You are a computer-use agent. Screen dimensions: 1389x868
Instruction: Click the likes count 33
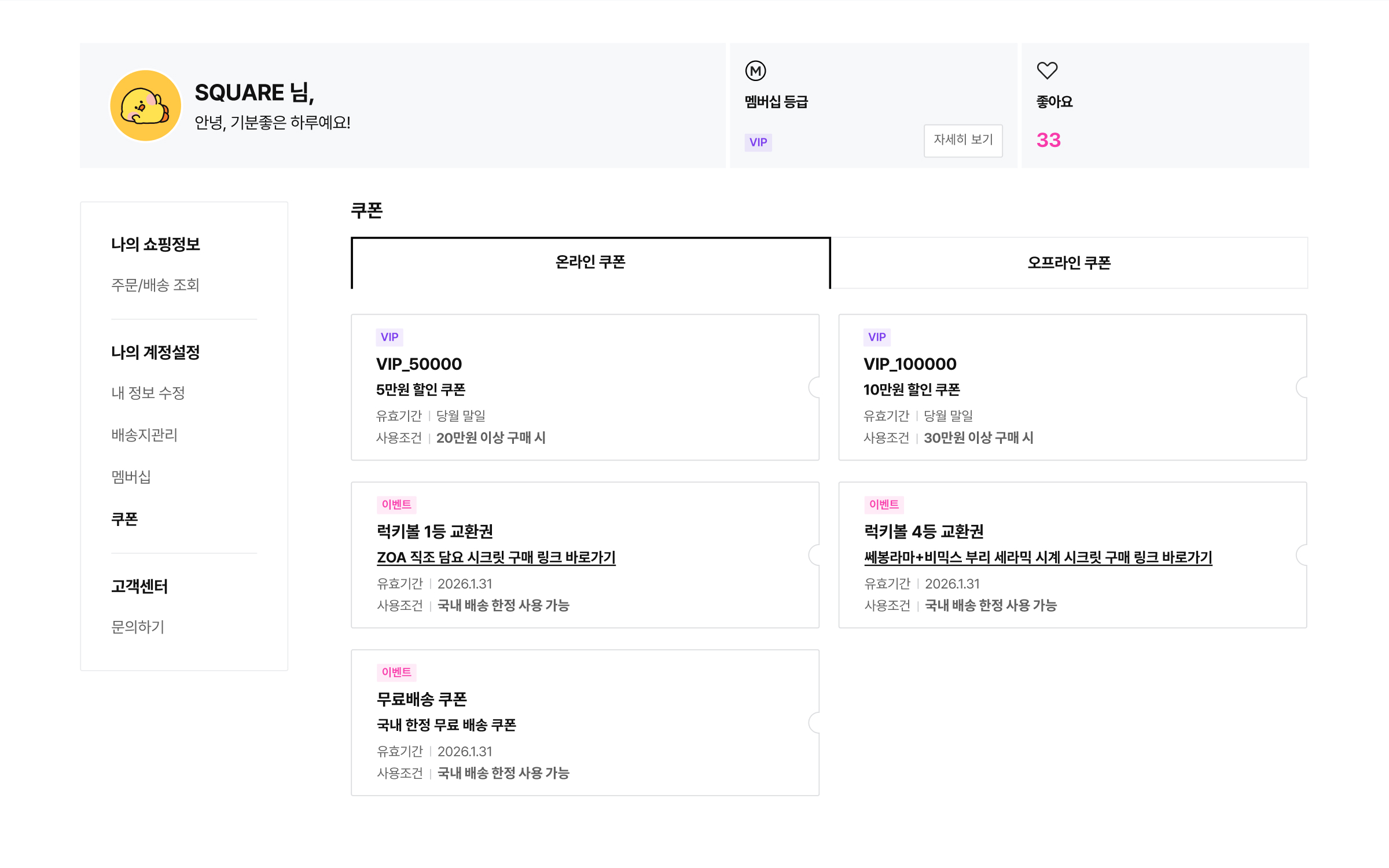pos(1048,140)
